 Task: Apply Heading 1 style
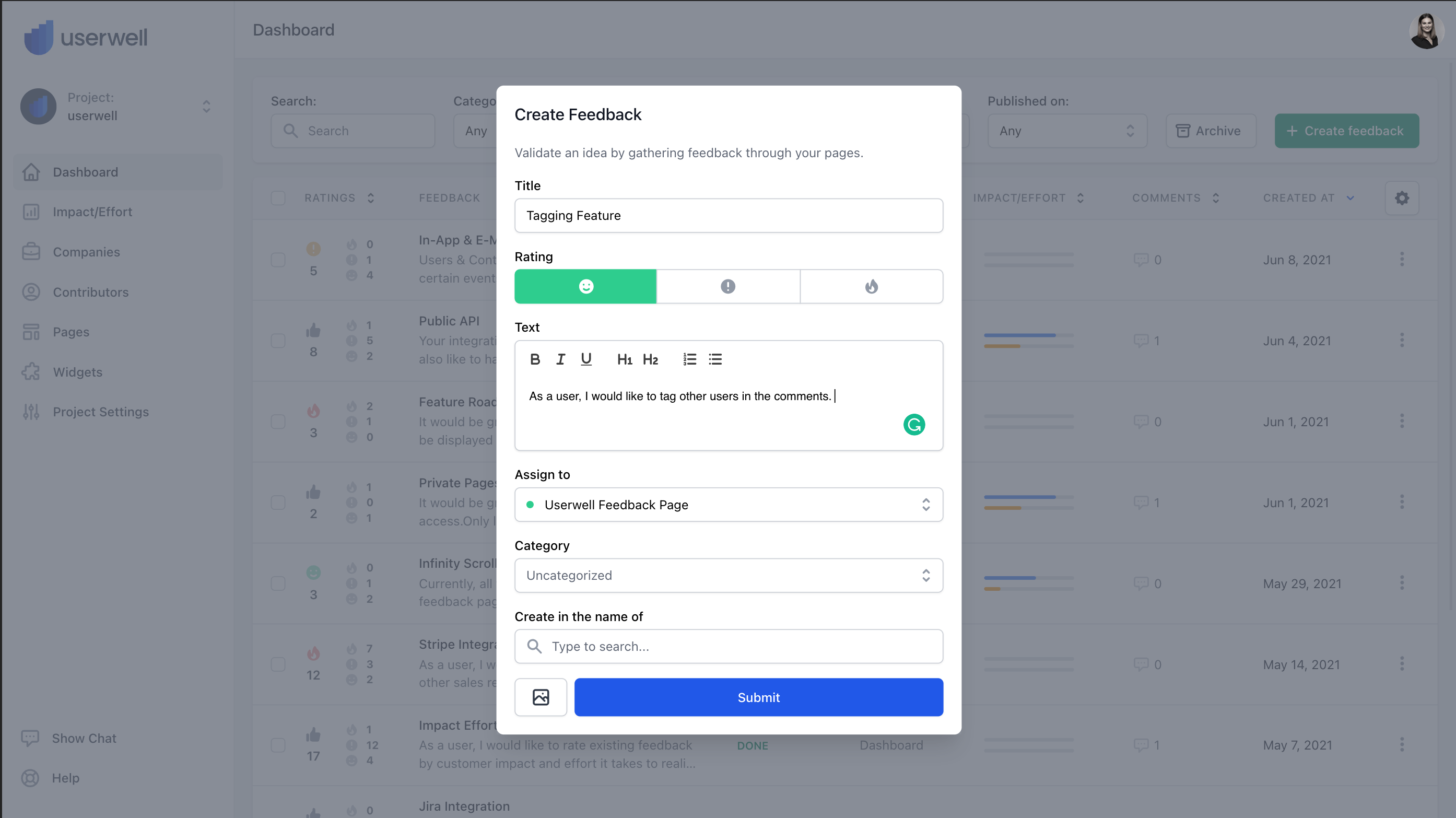(624, 359)
